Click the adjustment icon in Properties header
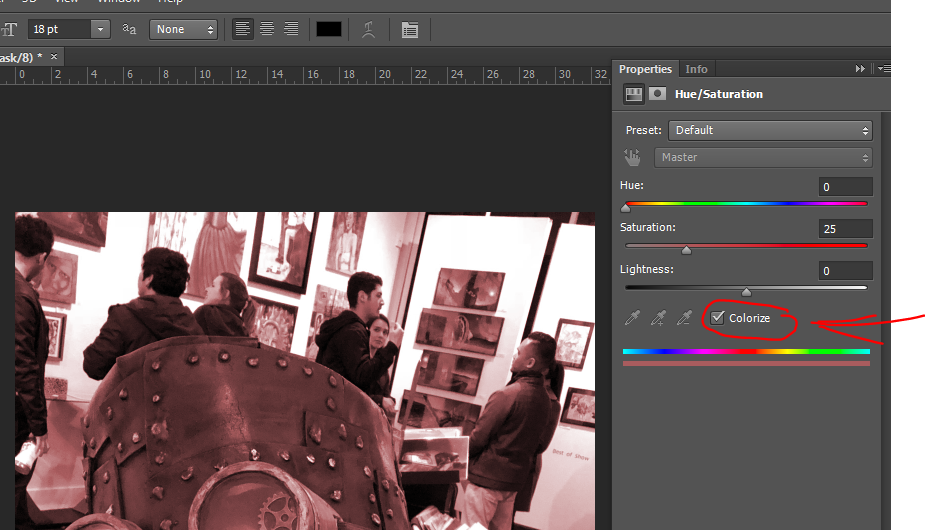 (633, 94)
